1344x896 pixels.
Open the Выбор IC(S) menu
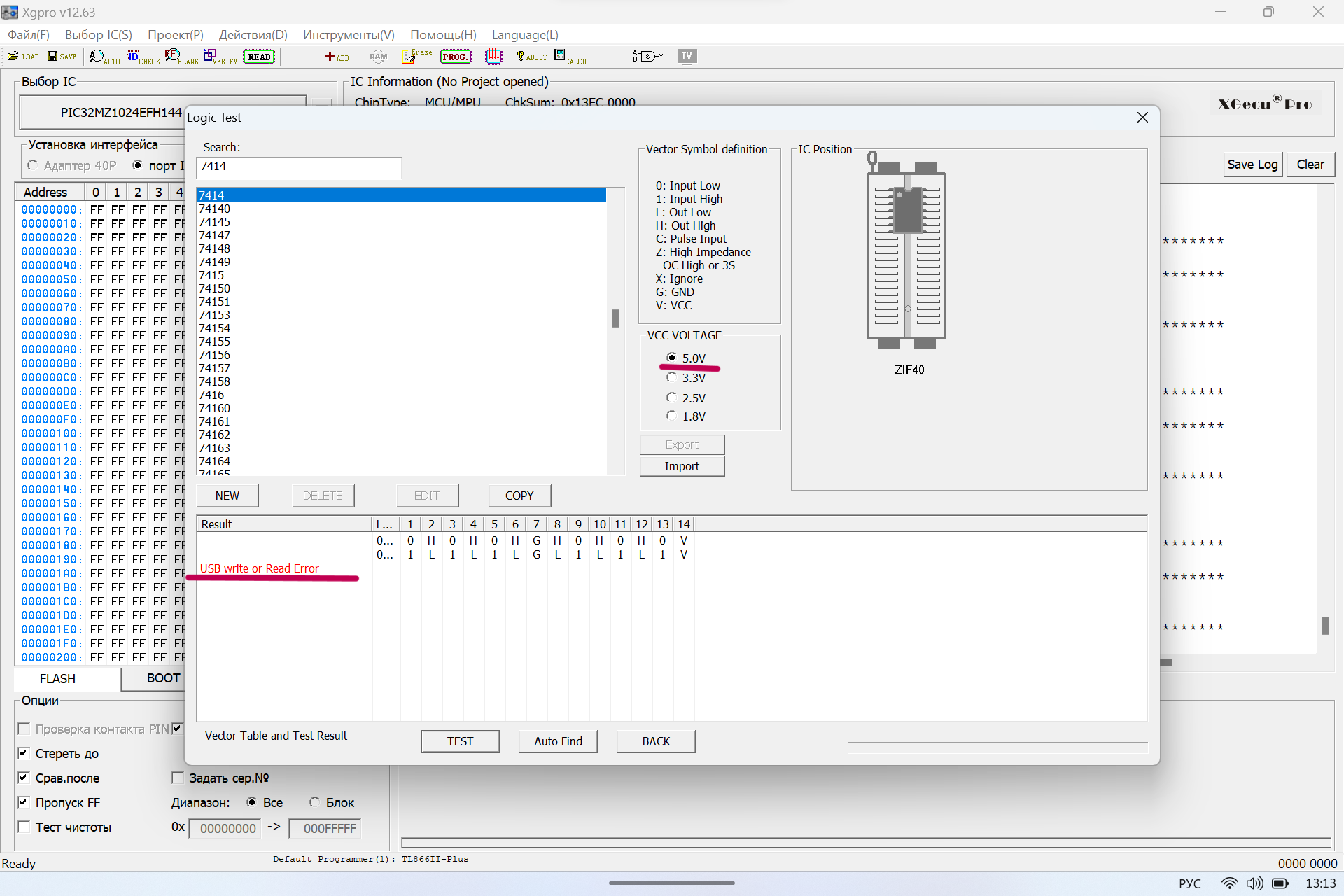[98, 35]
